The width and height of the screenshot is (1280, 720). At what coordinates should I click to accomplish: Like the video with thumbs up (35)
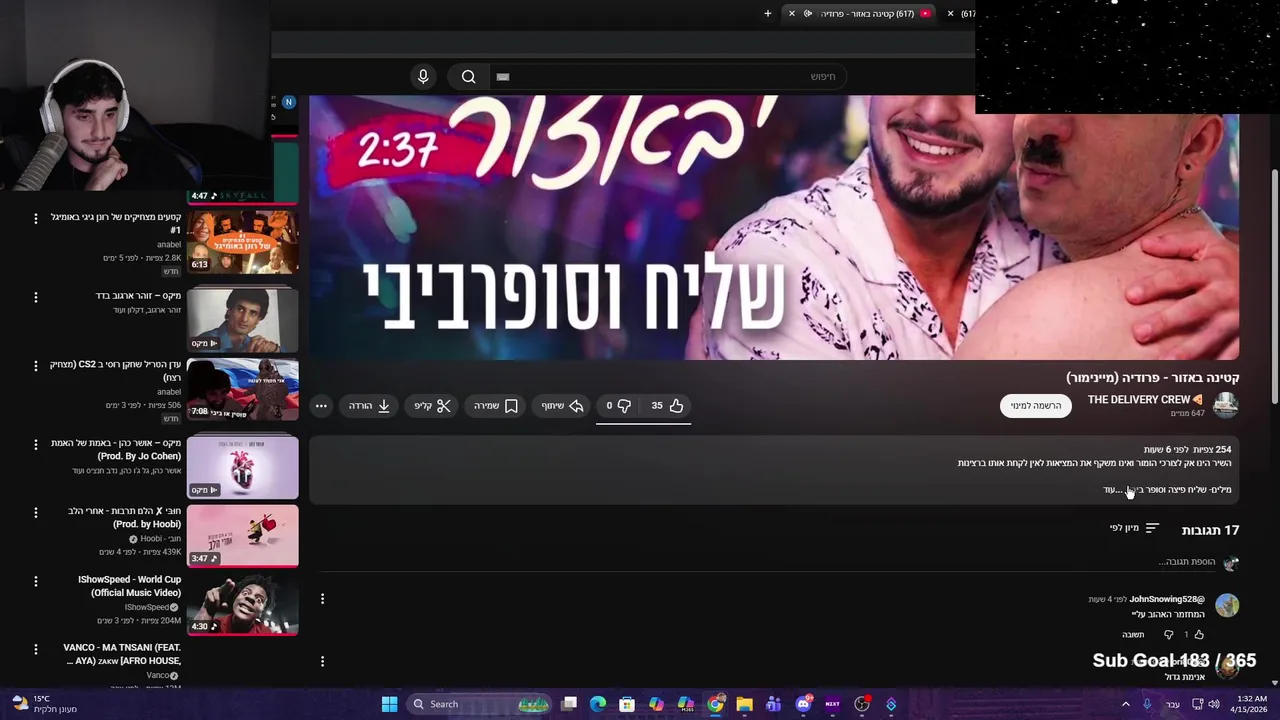point(666,405)
